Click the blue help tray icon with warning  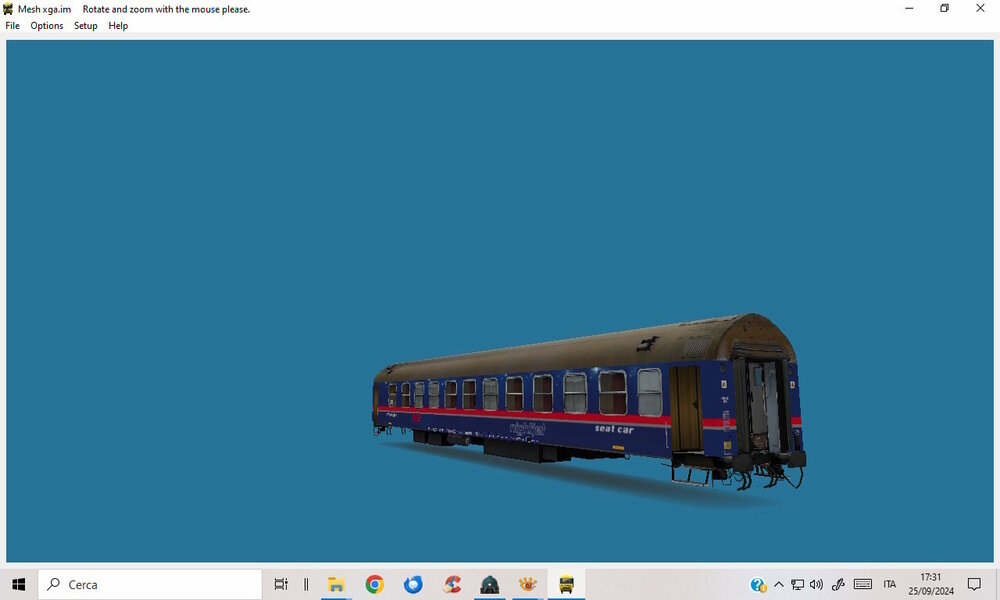coord(758,585)
